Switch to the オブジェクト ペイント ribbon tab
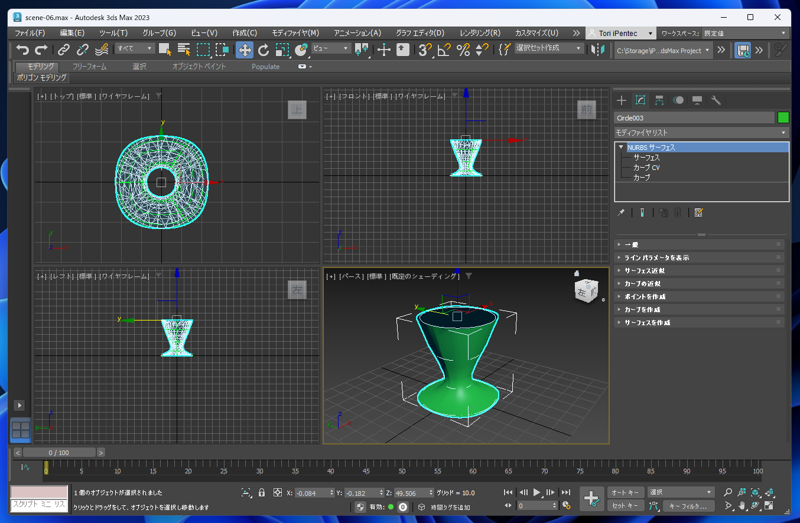The width and height of the screenshot is (800, 523). pyautogui.click(x=199, y=66)
